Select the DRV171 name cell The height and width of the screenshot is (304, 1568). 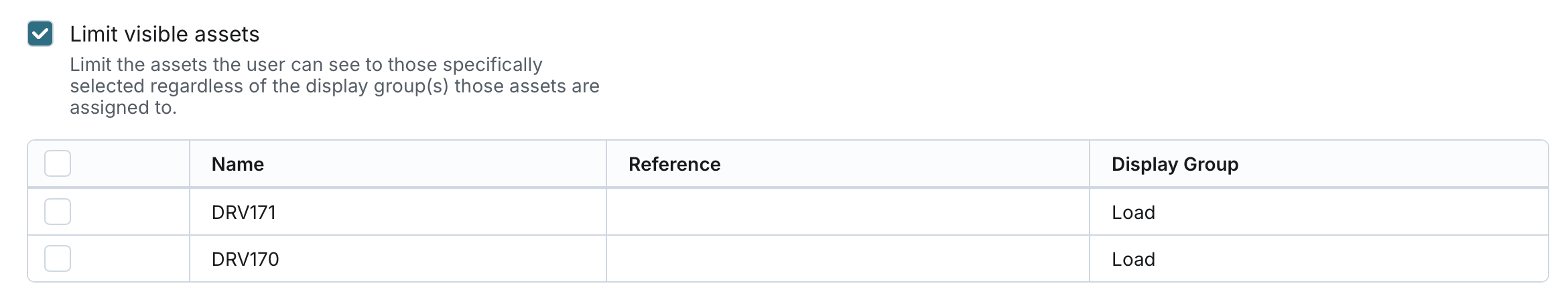tap(244, 212)
